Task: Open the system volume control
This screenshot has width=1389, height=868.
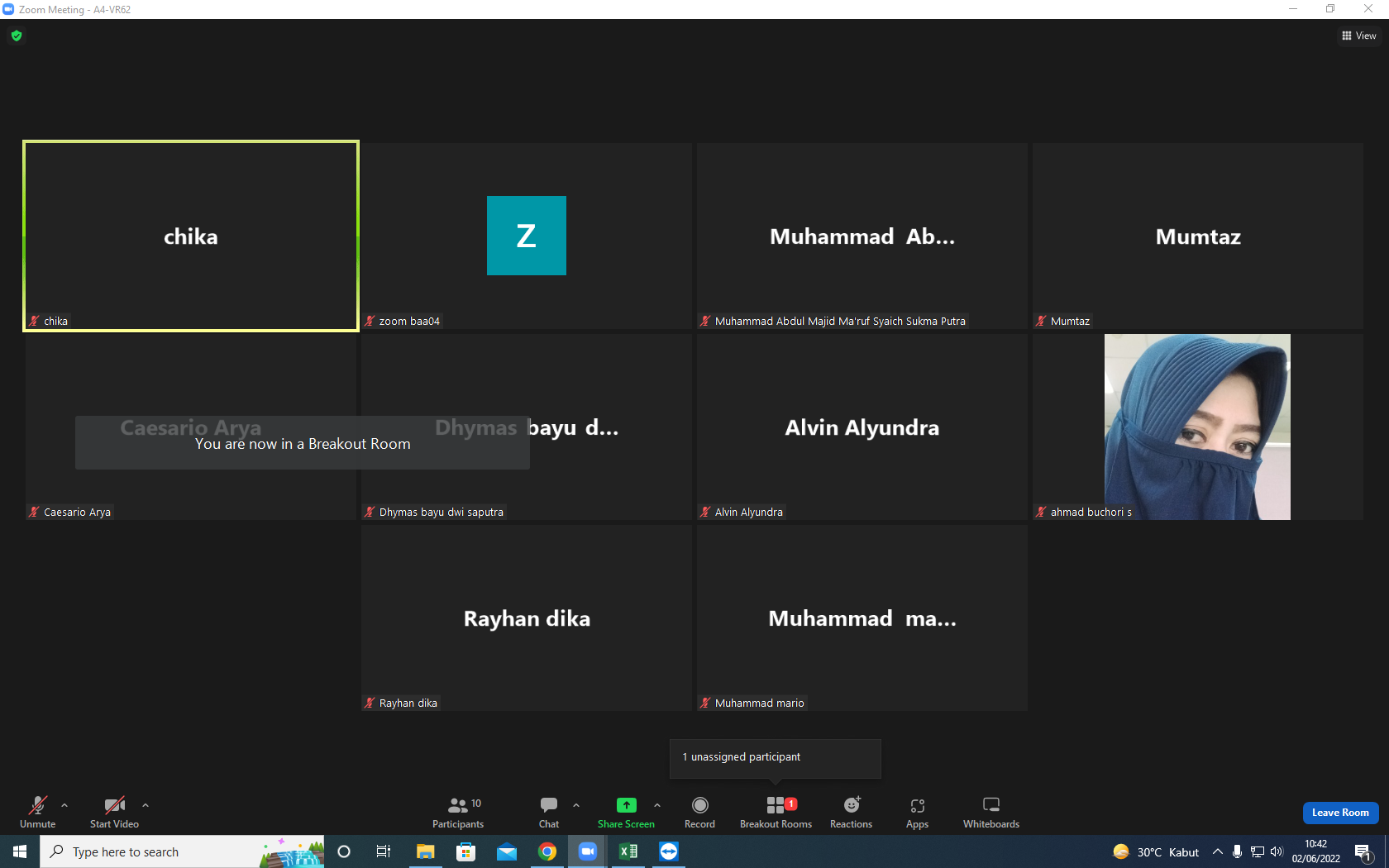Action: coord(1277,851)
